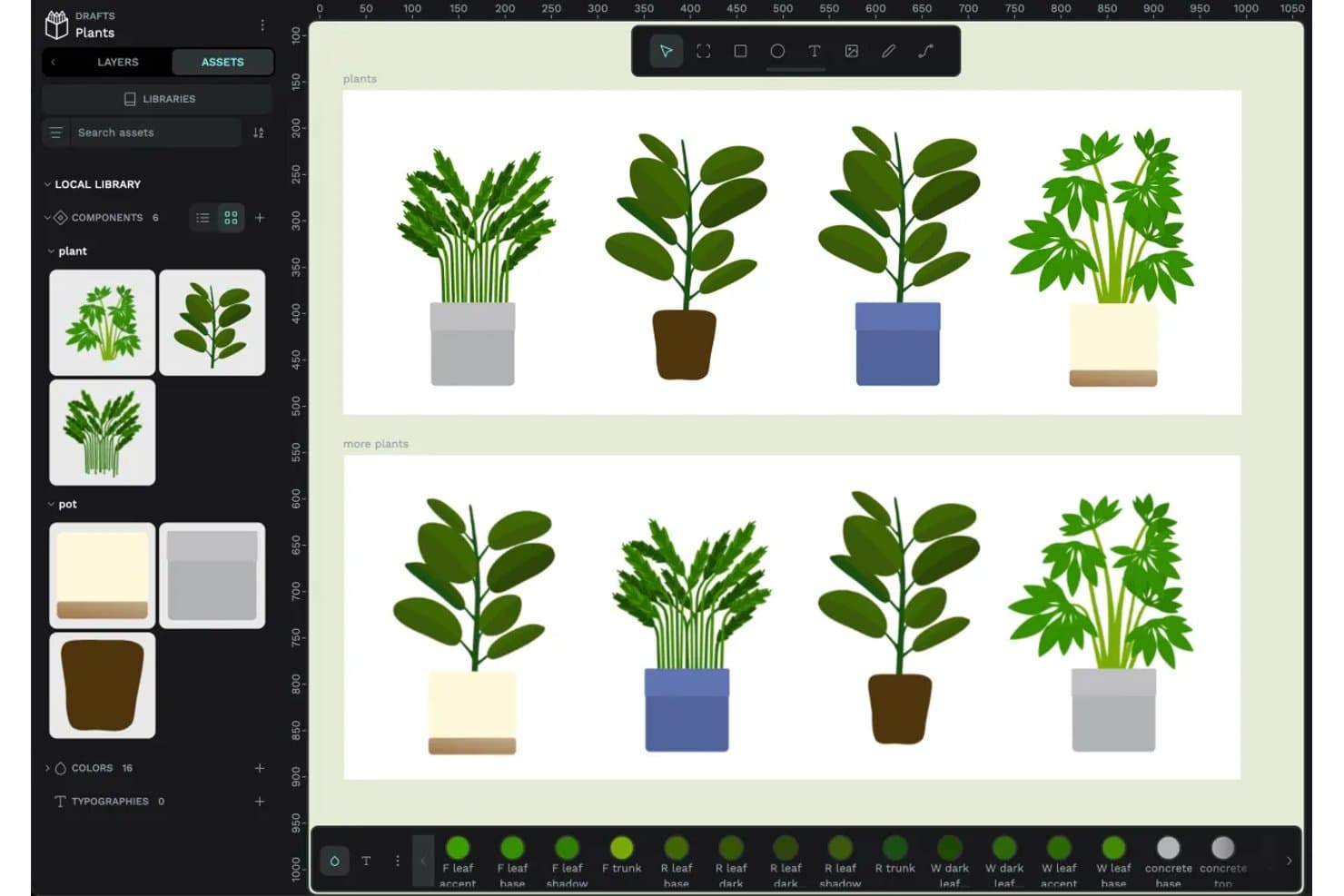Select the Path curve tool
The height and width of the screenshot is (896, 1344).
(x=925, y=51)
